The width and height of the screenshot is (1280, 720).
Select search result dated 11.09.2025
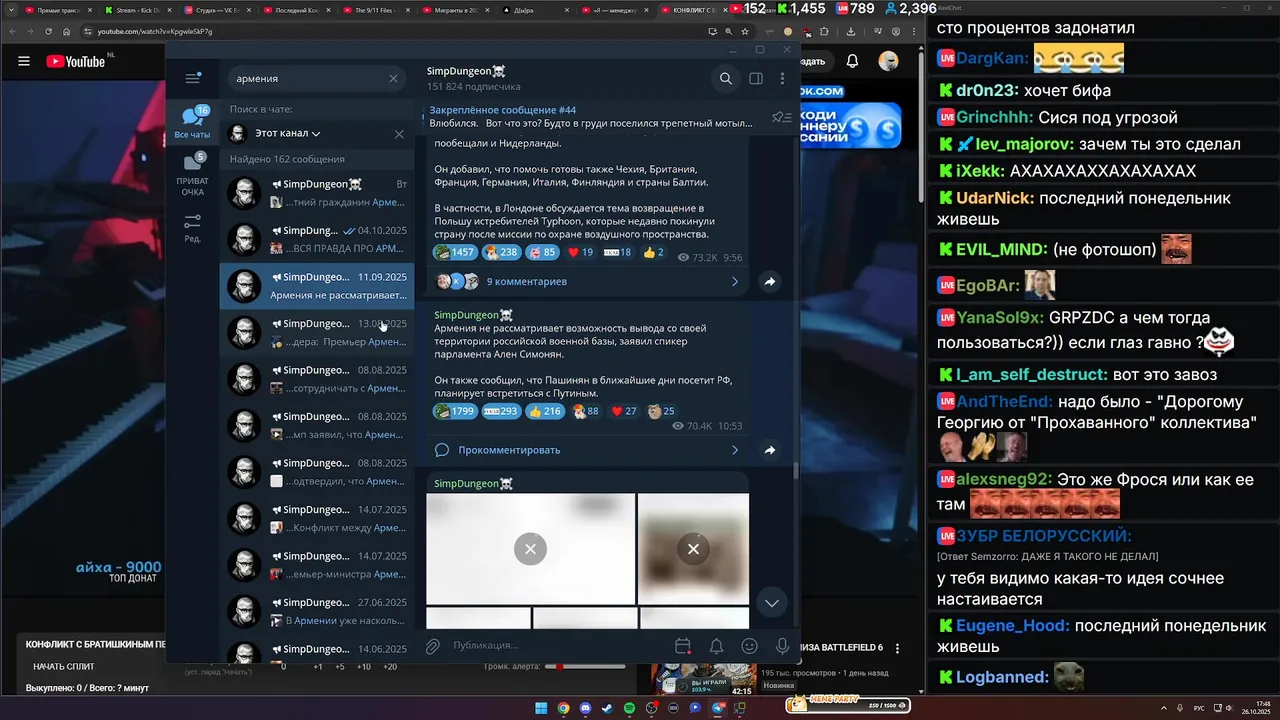(317, 285)
